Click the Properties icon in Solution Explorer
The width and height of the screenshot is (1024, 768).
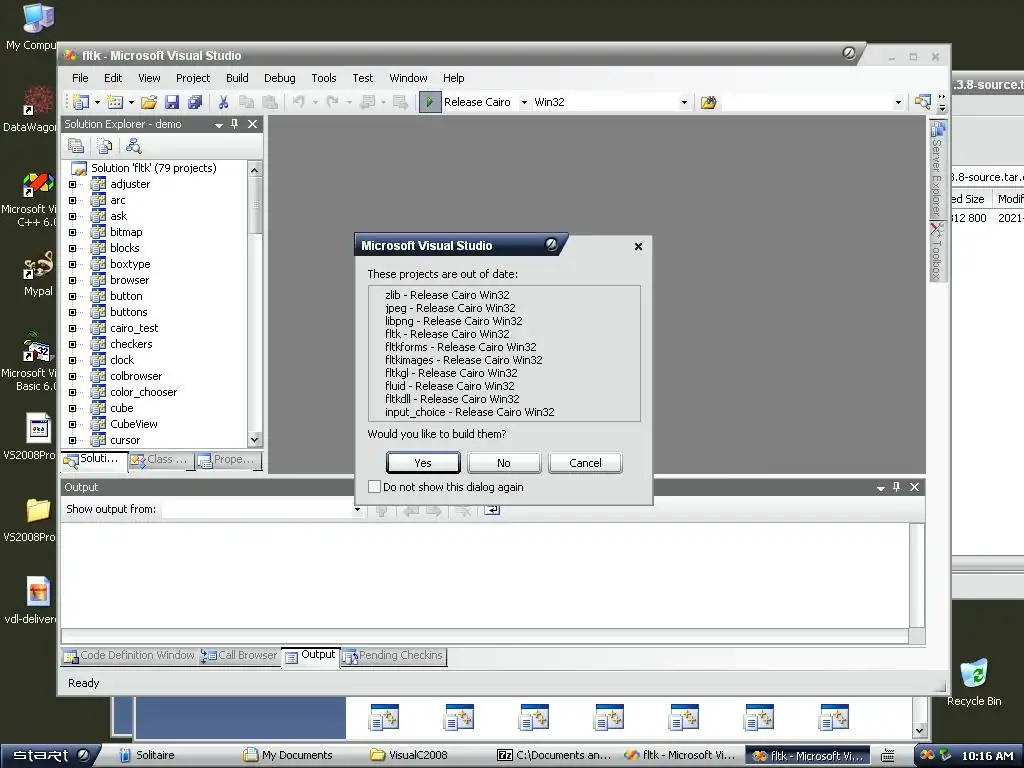76,146
